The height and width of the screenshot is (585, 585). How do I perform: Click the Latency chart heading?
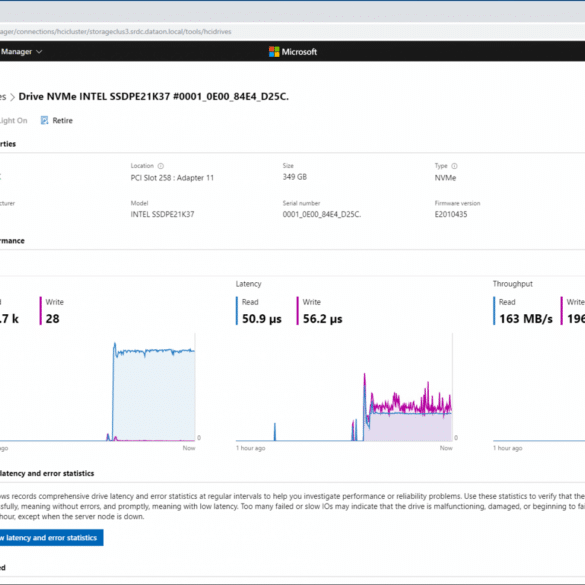[x=248, y=284]
